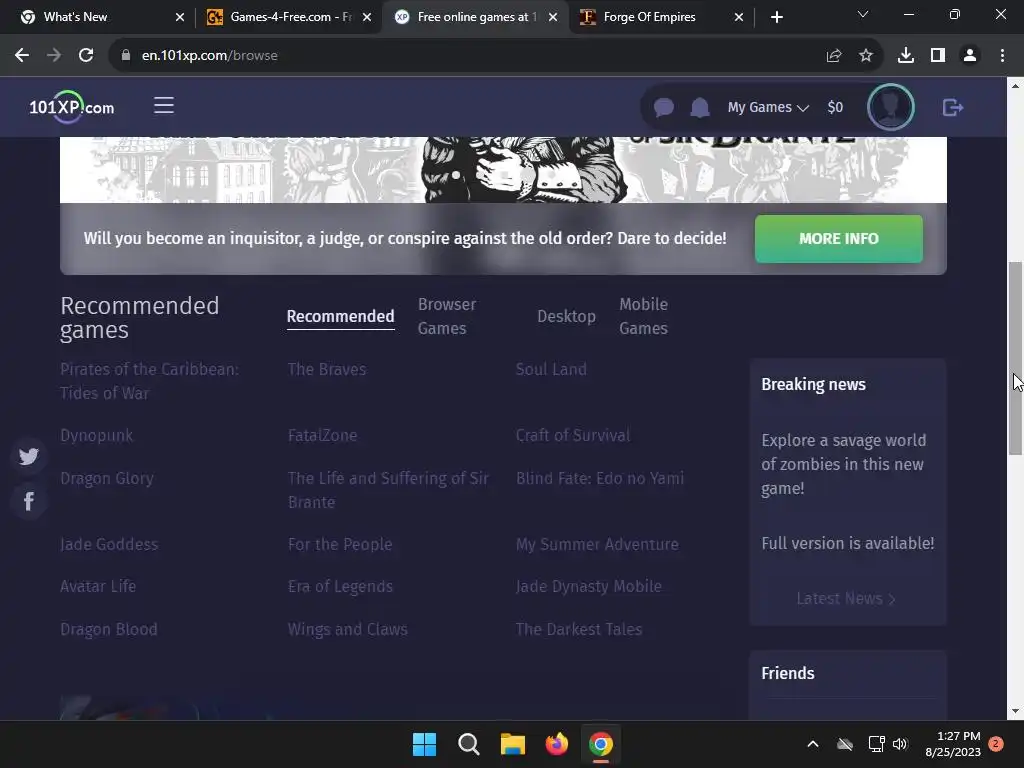Open the Facebook share icon
This screenshot has width=1024, height=768.
29,502
